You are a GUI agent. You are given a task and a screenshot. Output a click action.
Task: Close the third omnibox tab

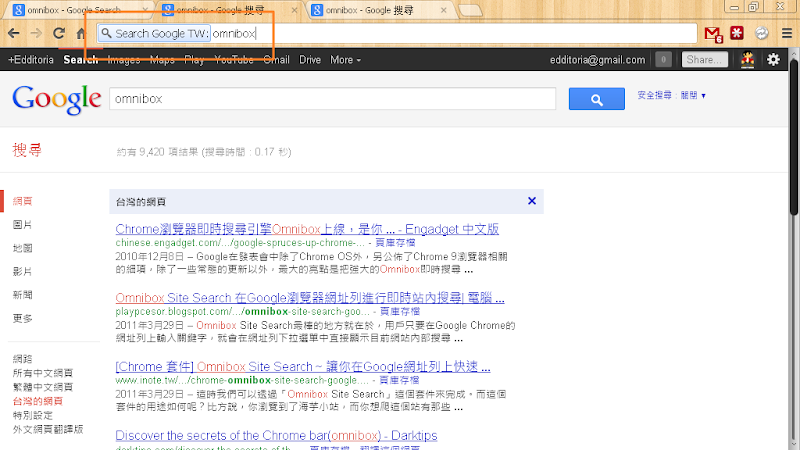pyautogui.click(x=443, y=10)
